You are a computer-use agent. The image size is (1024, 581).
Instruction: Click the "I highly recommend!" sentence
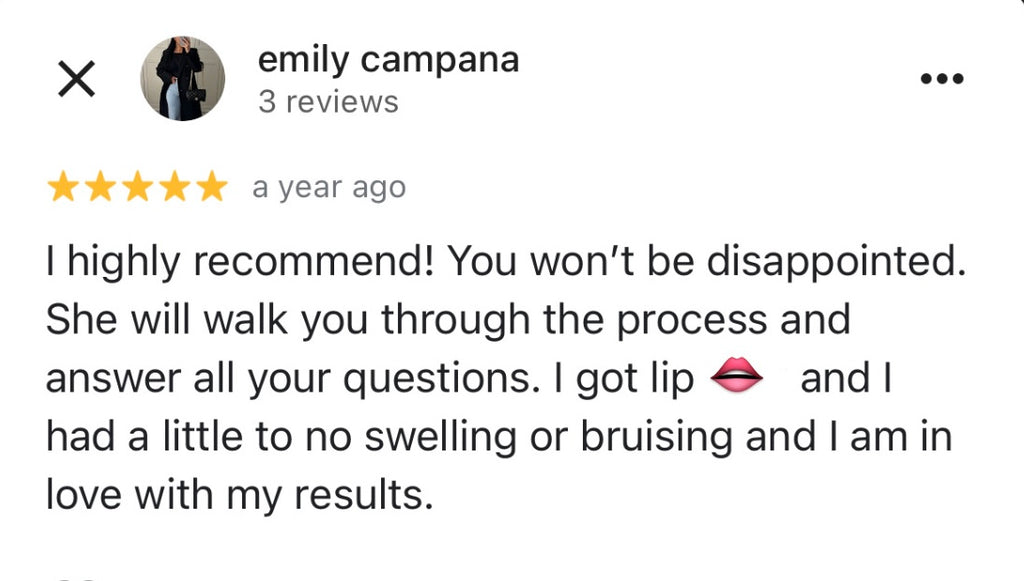(x=240, y=262)
